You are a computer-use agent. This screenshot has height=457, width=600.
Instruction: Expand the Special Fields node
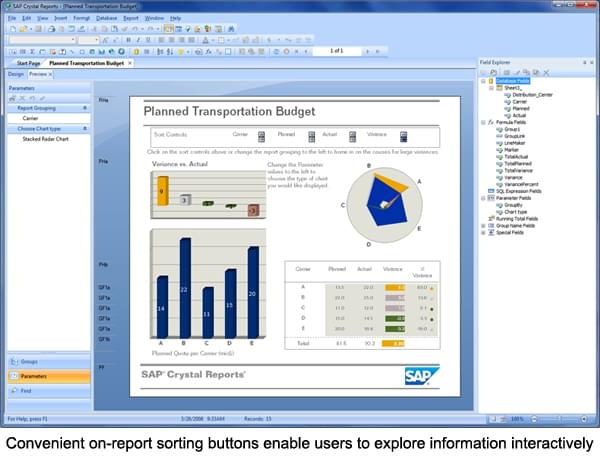pos(483,233)
